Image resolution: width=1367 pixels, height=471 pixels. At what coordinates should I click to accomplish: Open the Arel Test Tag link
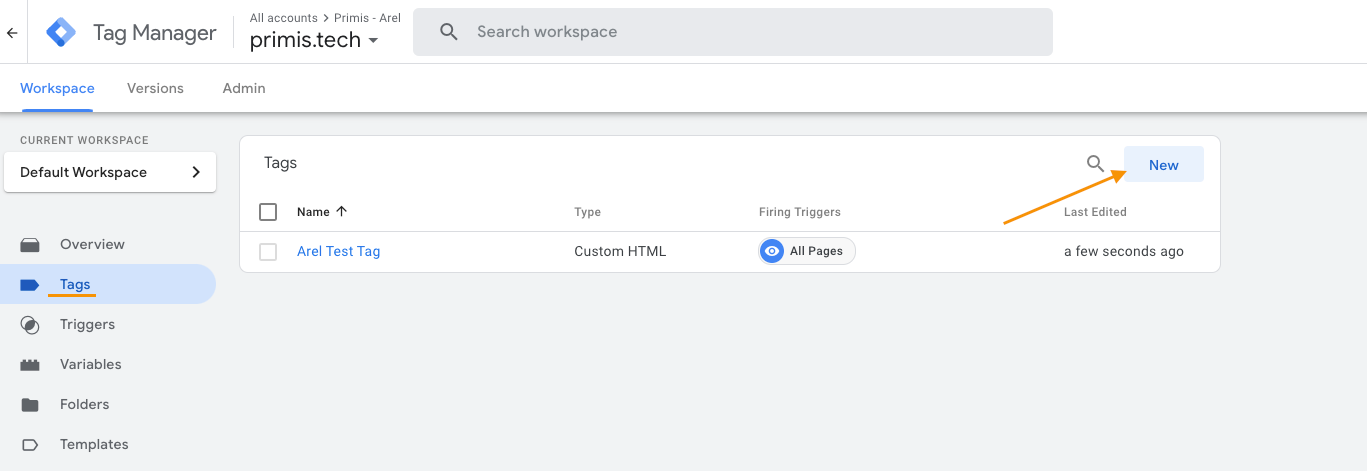click(x=339, y=251)
